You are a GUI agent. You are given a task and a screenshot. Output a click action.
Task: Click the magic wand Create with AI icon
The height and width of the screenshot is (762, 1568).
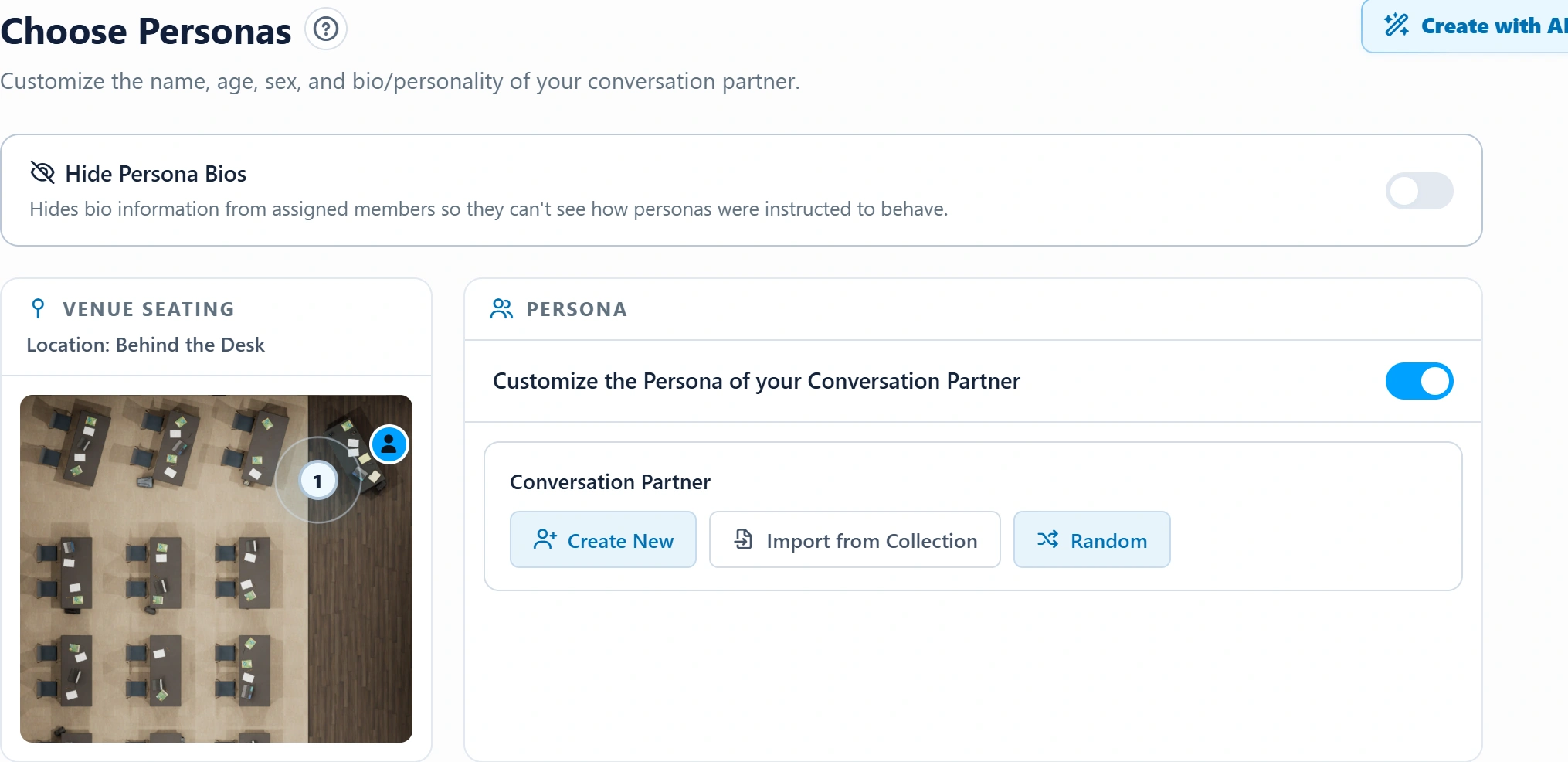pyautogui.click(x=1397, y=25)
